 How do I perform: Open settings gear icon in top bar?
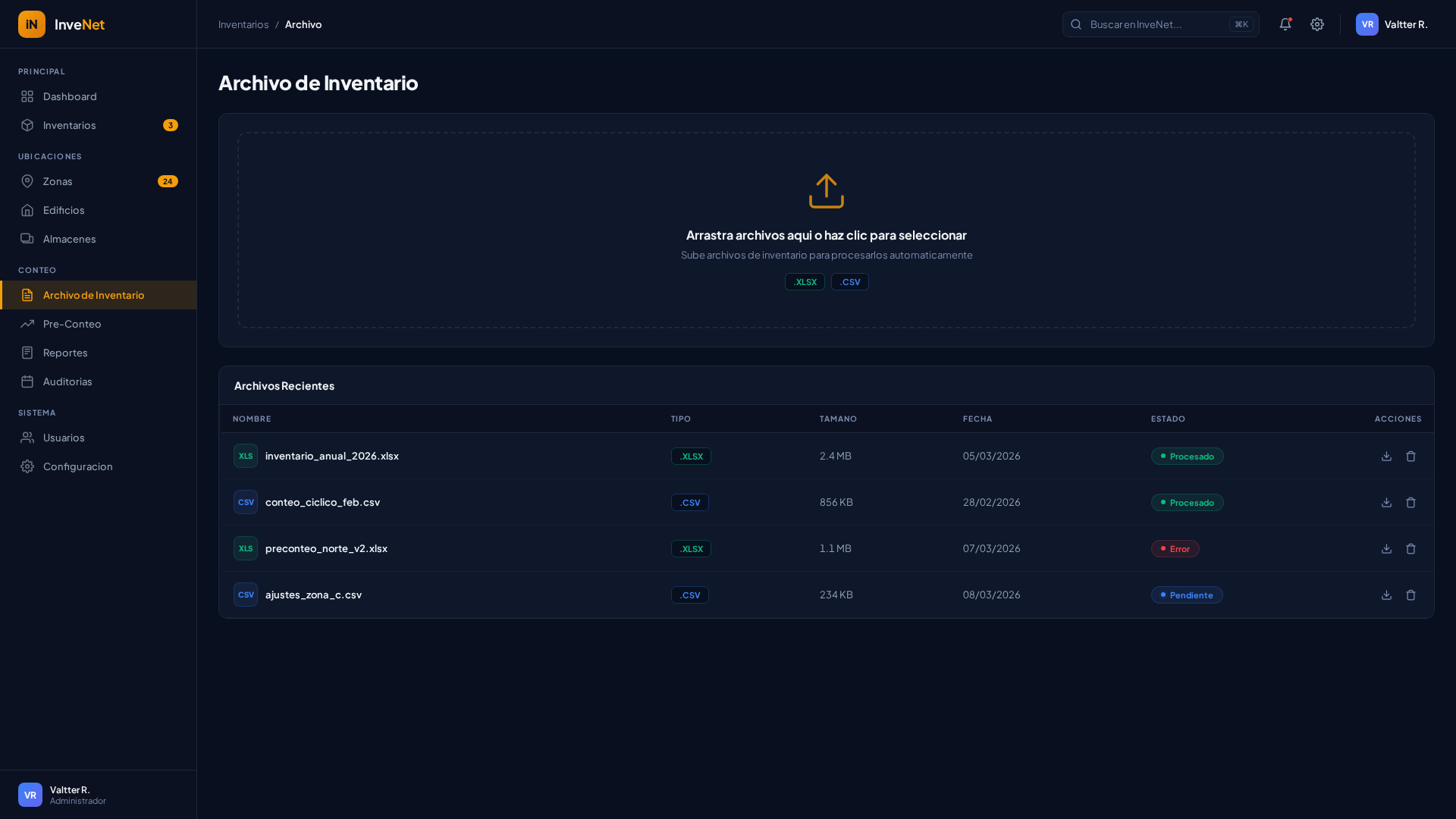click(1317, 24)
